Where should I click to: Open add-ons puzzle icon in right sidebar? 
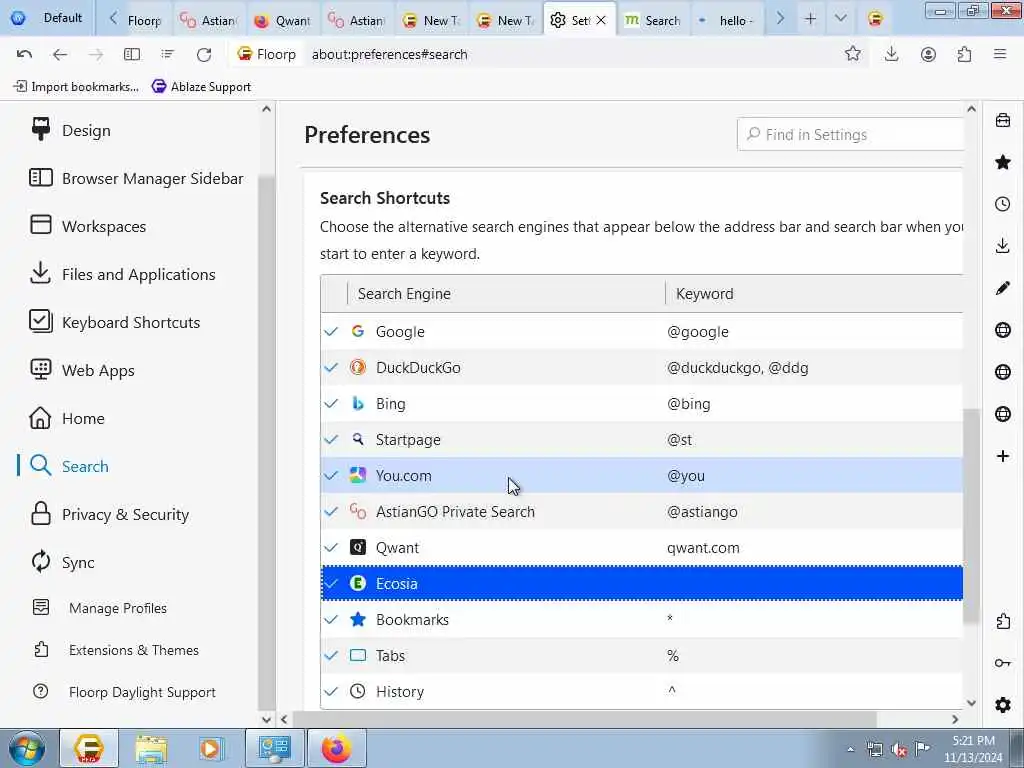1003,621
